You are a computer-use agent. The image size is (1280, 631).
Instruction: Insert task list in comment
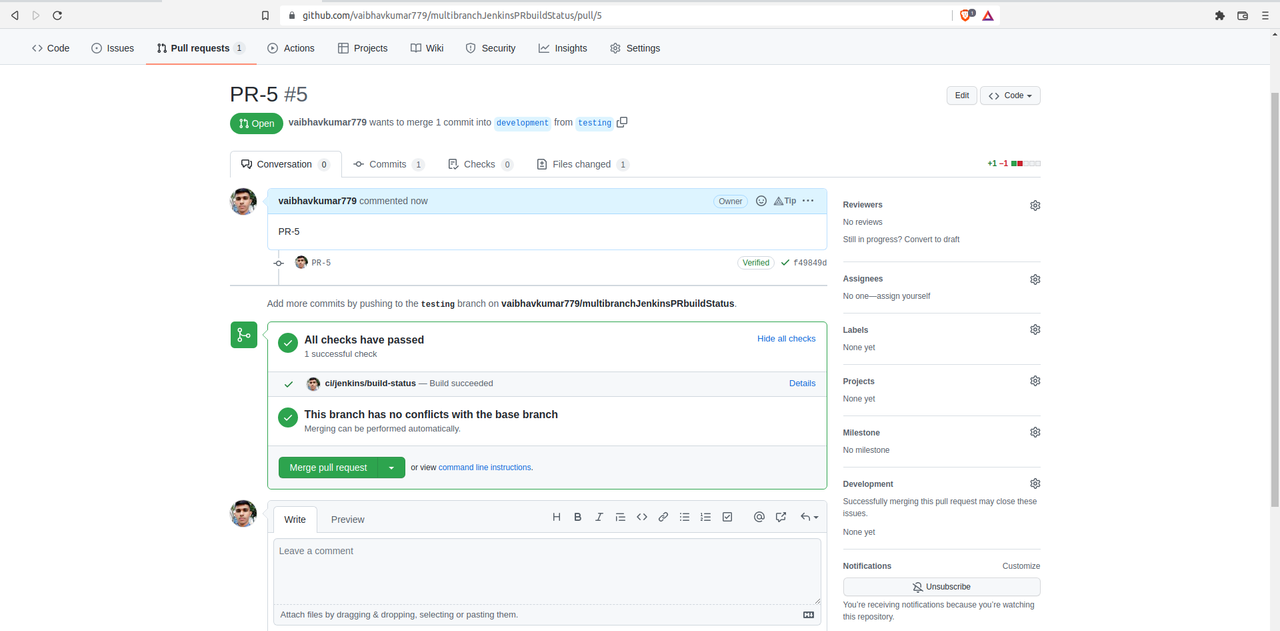pos(727,517)
